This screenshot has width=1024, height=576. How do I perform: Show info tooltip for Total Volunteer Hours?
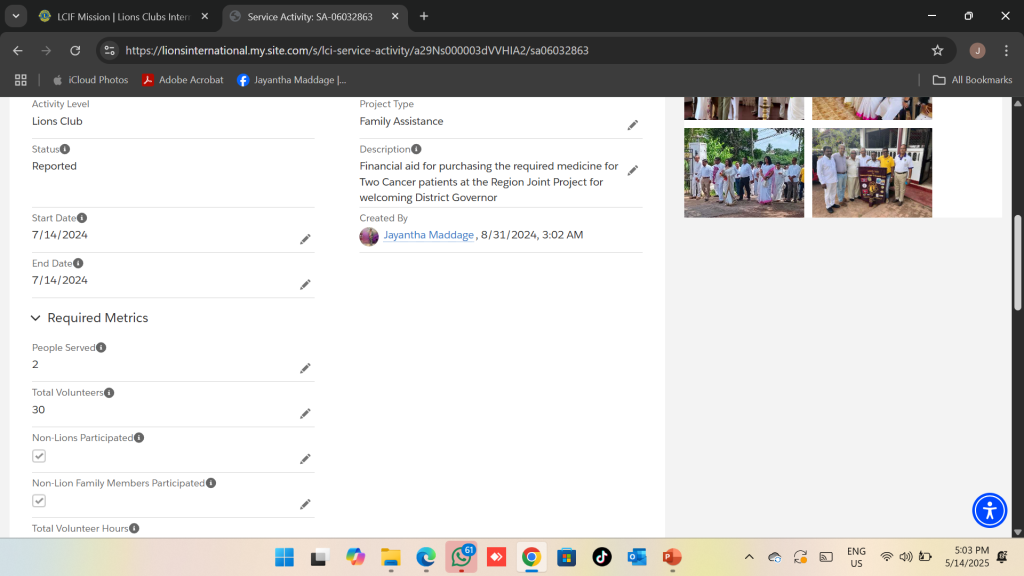click(134, 528)
